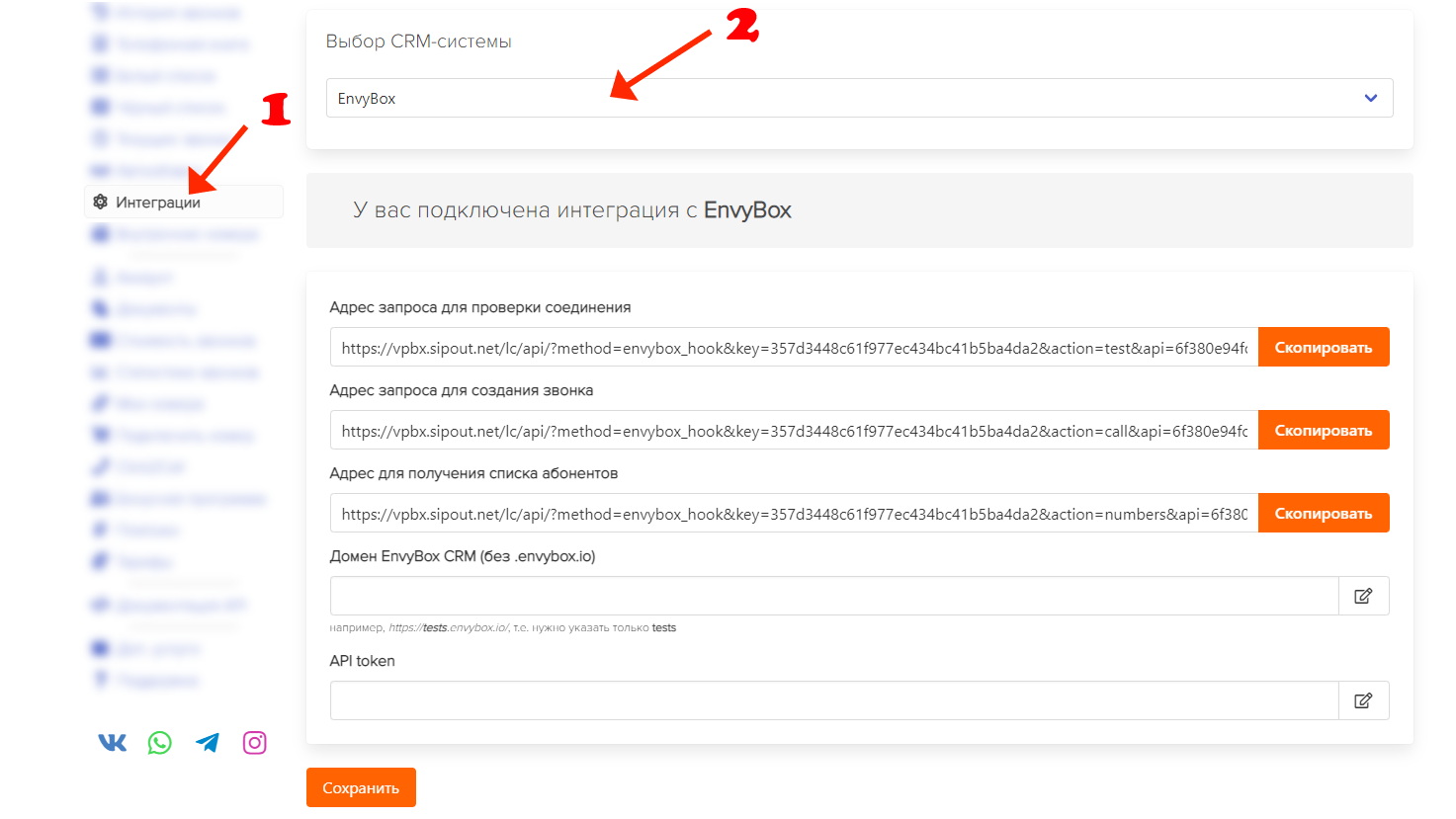Open the Интеграции sidebar section
The image size is (1456, 819).
tap(158, 203)
